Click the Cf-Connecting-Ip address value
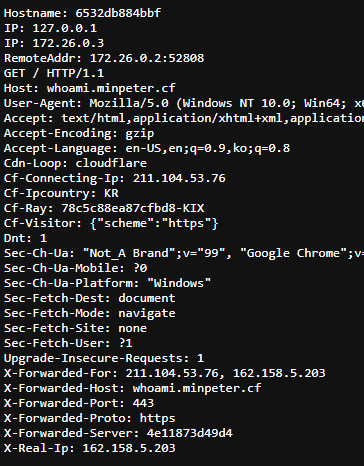The height and width of the screenshot is (466, 364). point(179,178)
